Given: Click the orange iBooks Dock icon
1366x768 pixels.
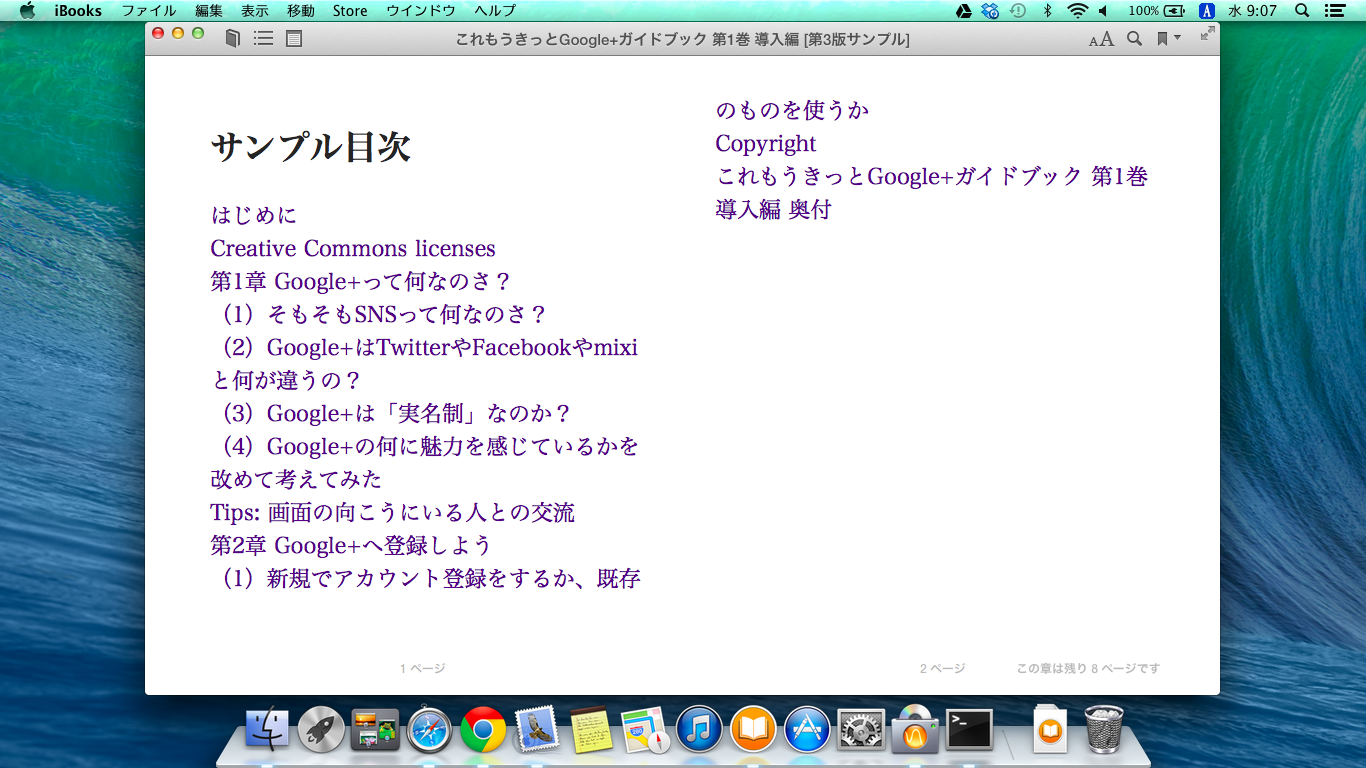Looking at the screenshot, I should pyautogui.click(x=753, y=730).
